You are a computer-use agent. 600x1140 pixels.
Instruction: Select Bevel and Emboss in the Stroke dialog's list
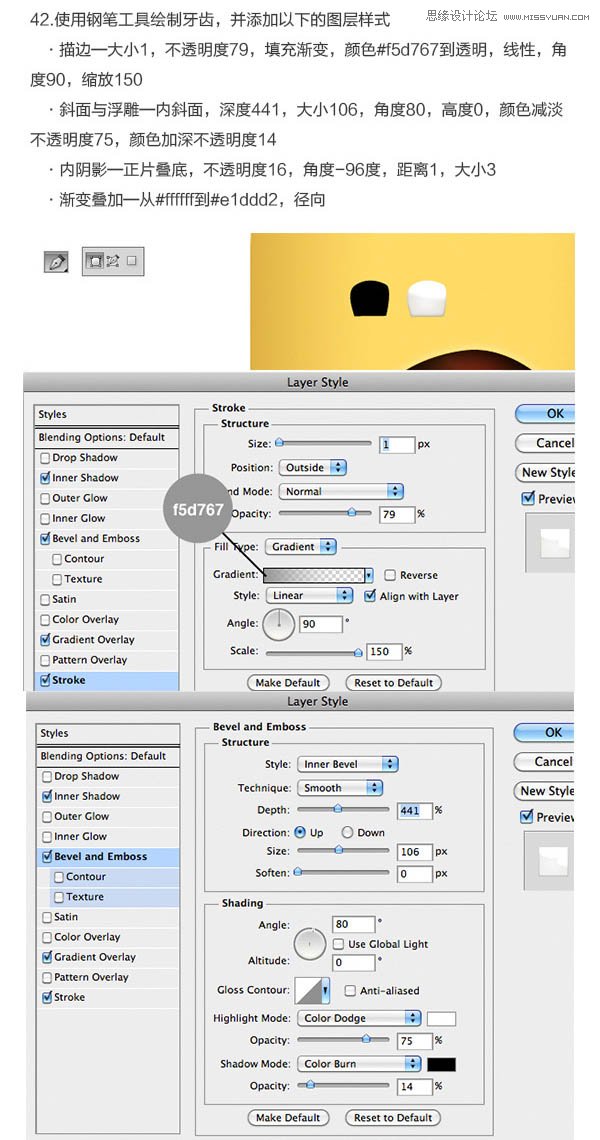(x=107, y=539)
